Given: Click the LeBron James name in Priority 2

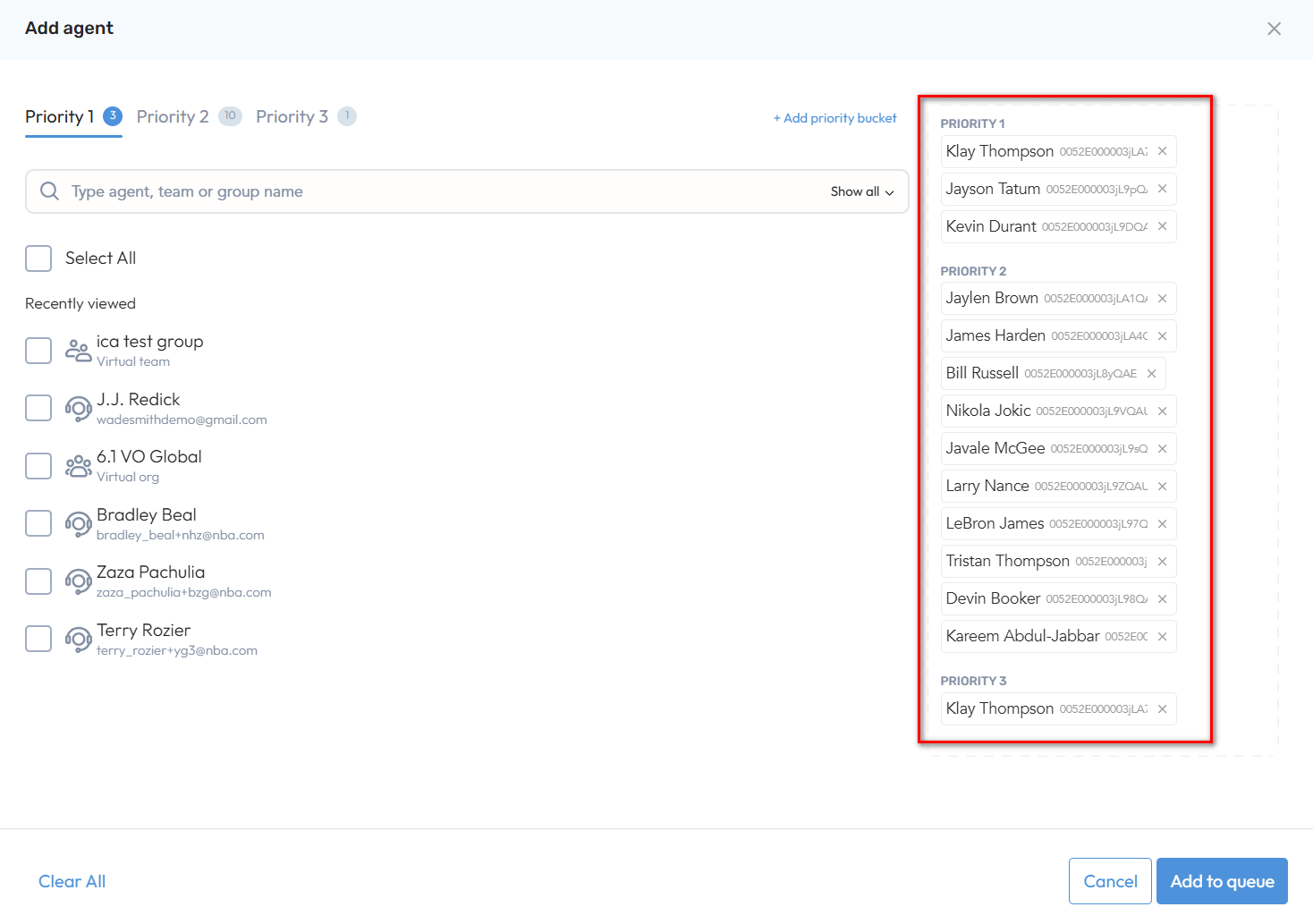Looking at the screenshot, I should (995, 523).
